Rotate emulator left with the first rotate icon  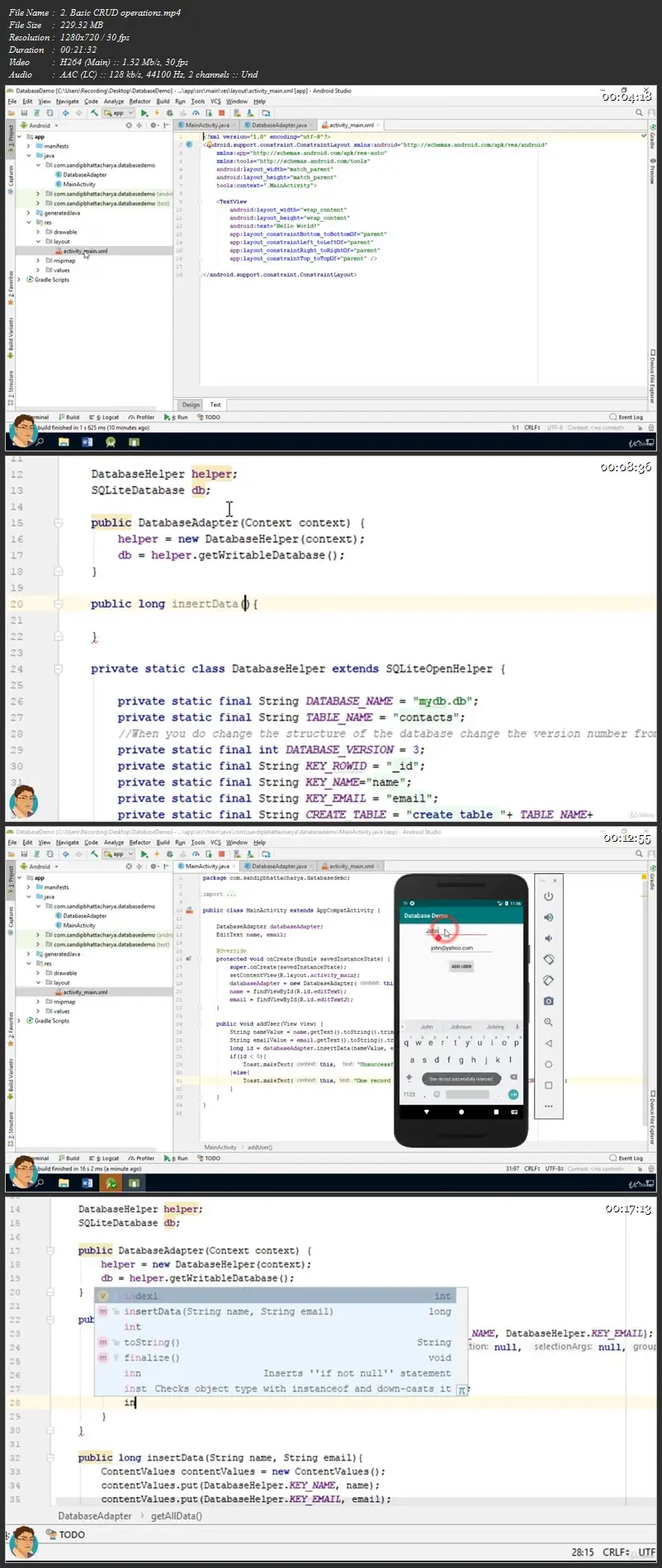548,959
